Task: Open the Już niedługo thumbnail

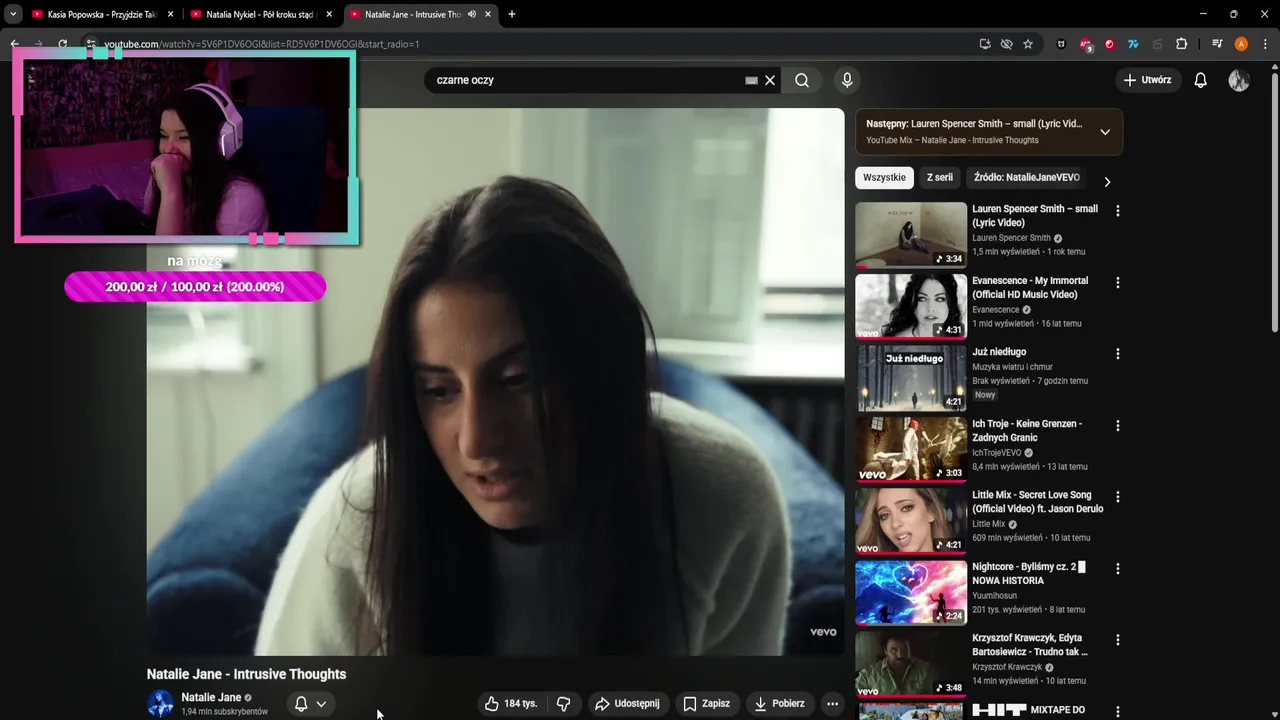Action: click(911, 377)
